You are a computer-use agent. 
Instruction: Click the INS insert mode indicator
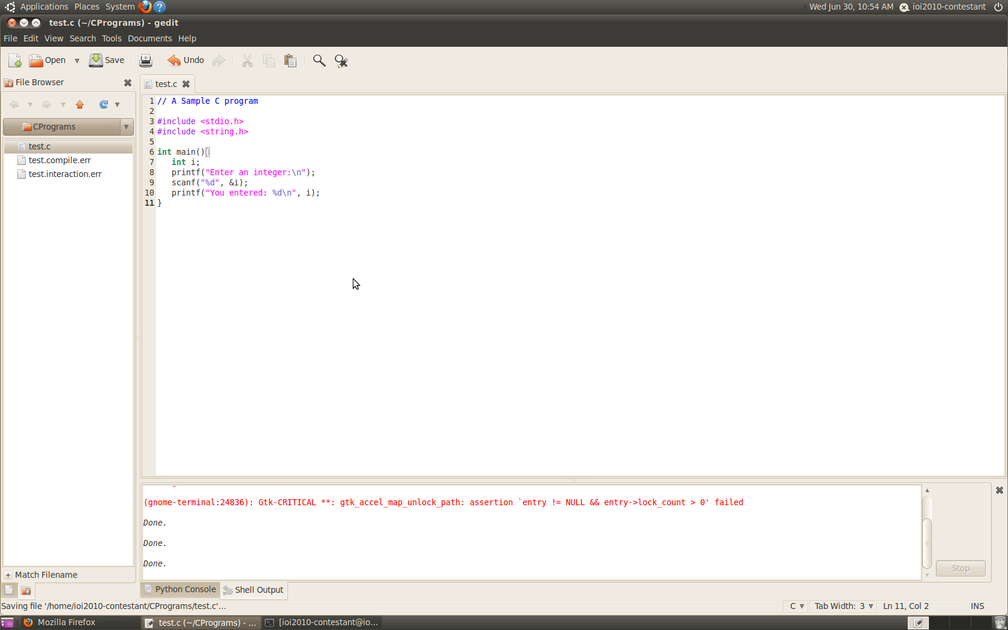point(977,606)
